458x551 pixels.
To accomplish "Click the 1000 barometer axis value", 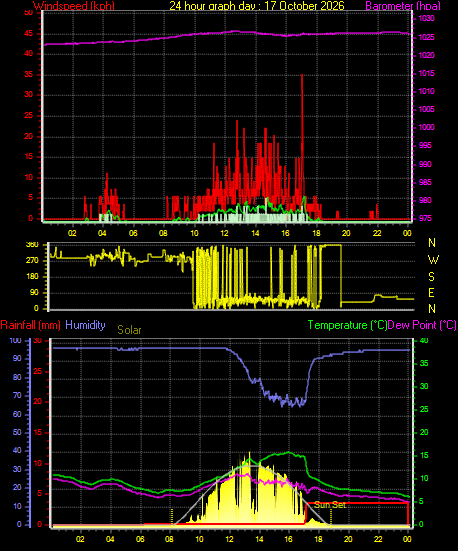I will pos(426,128).
